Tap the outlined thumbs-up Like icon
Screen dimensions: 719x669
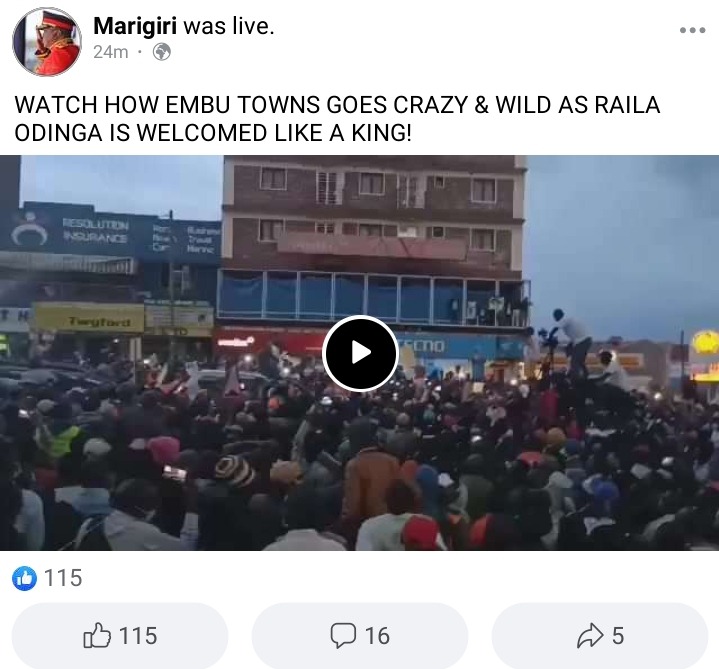point(97,635)
